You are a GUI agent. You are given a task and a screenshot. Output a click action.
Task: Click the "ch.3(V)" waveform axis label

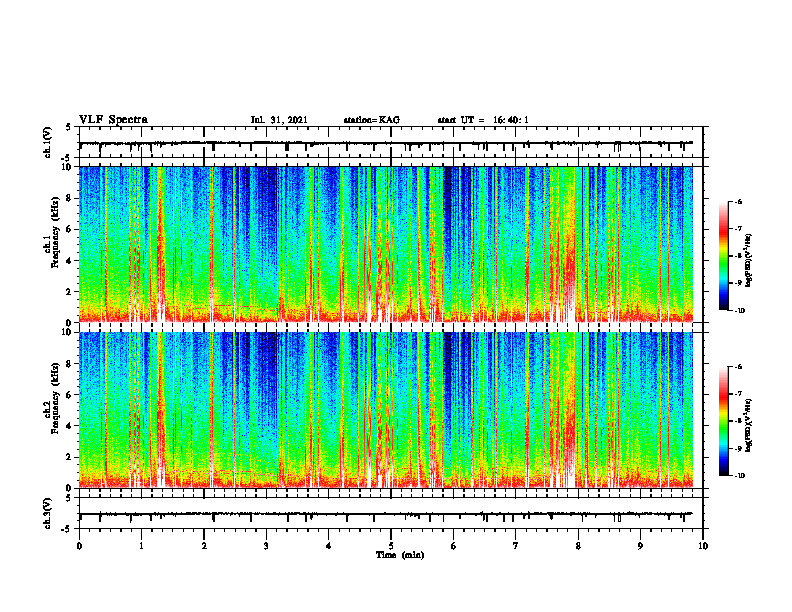47,513
